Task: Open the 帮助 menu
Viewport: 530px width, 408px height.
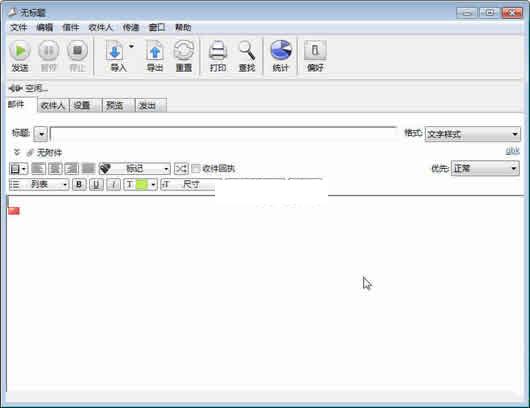Action: click(x=183, y=27)
